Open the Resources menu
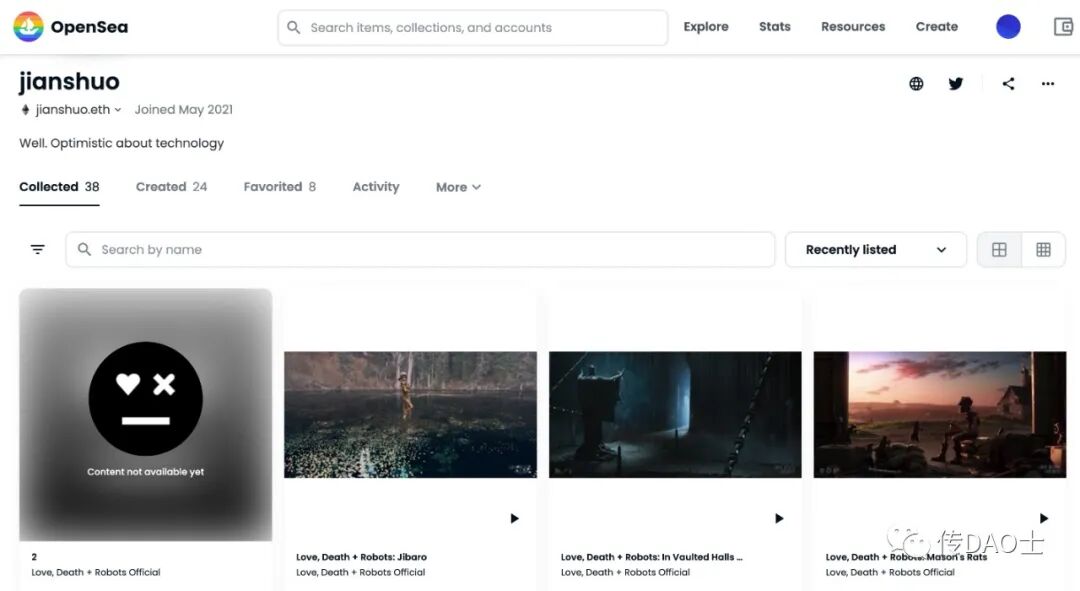Image resolution: width=1080 pixels, height=591 pixels. [x=853, y=27]
